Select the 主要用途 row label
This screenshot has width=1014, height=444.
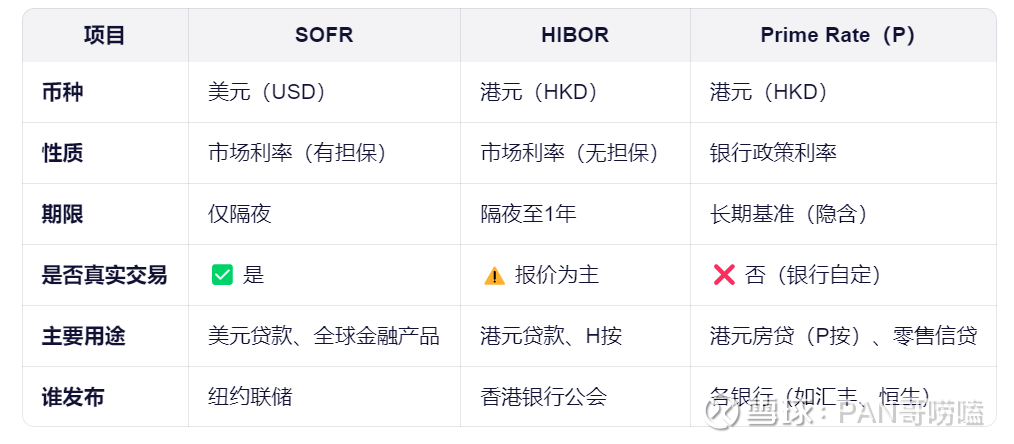coord(84,336)
